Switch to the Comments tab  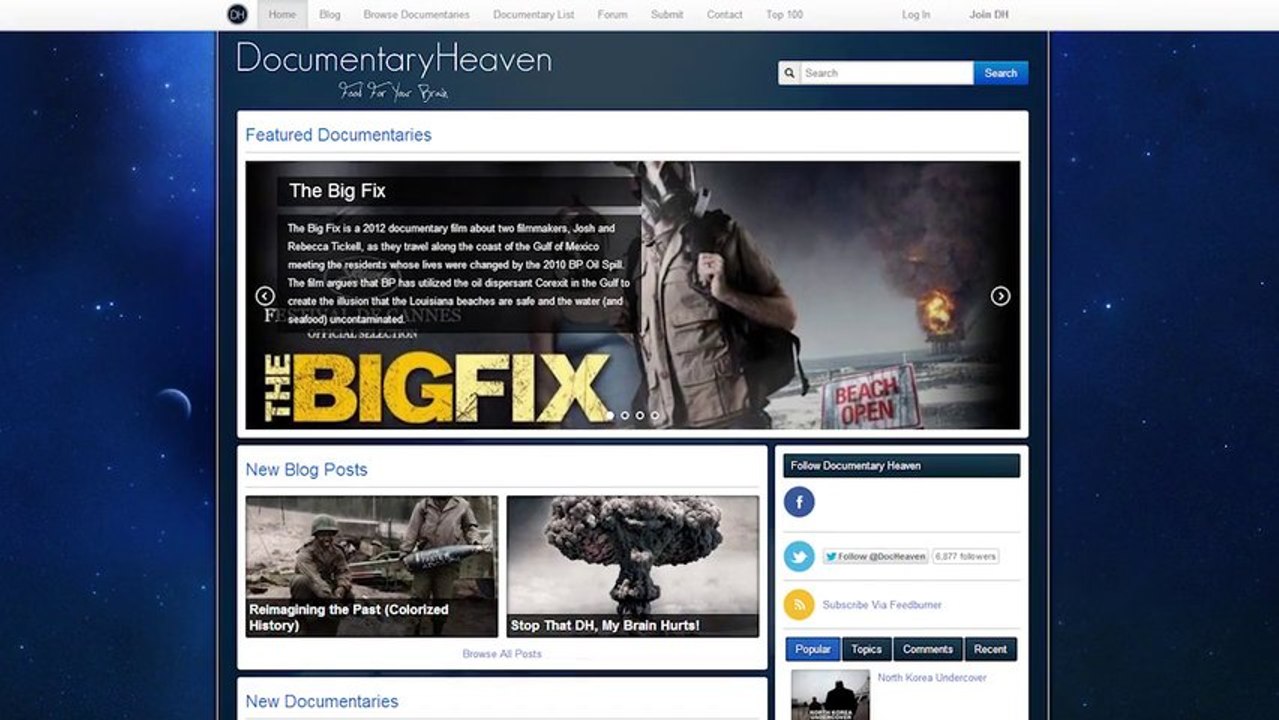tap(928, 649)
